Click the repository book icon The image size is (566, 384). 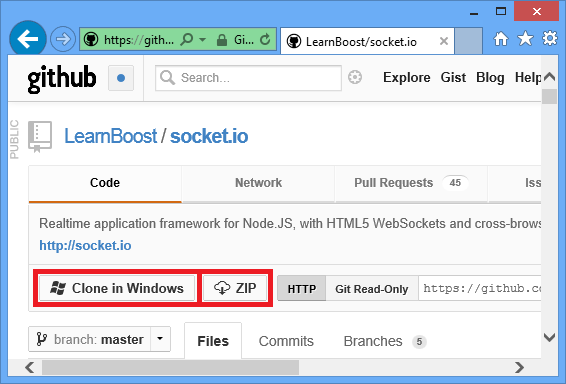pos(40,136)
